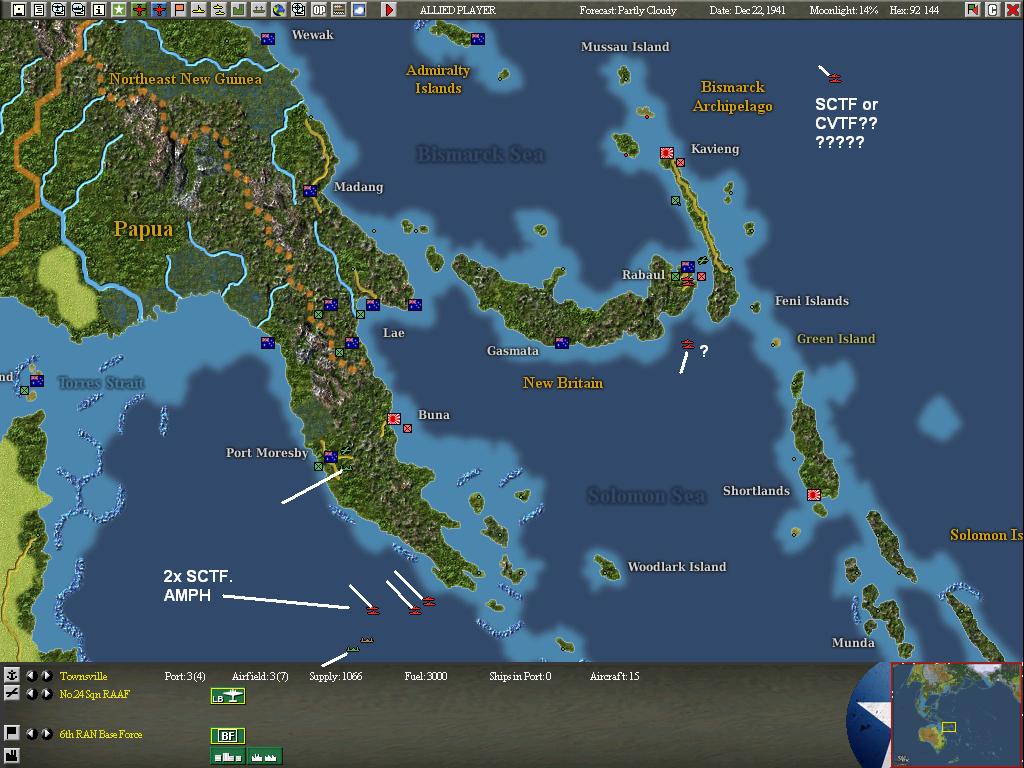Screen dimensions: 1024x768
Task: Show previous land unit before 6th RAN Base Force
Action: (31, 733)
